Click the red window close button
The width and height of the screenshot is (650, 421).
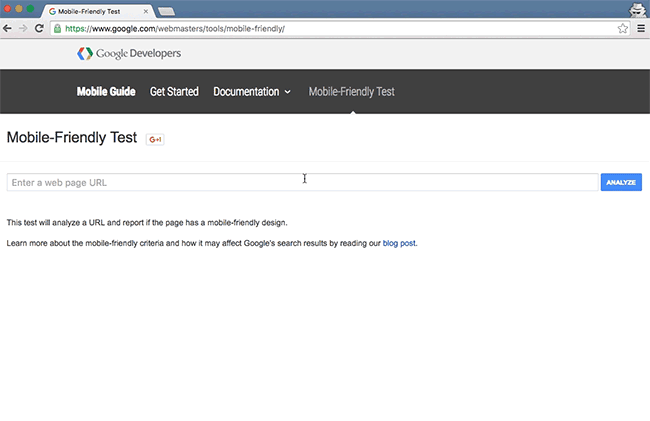7,9
